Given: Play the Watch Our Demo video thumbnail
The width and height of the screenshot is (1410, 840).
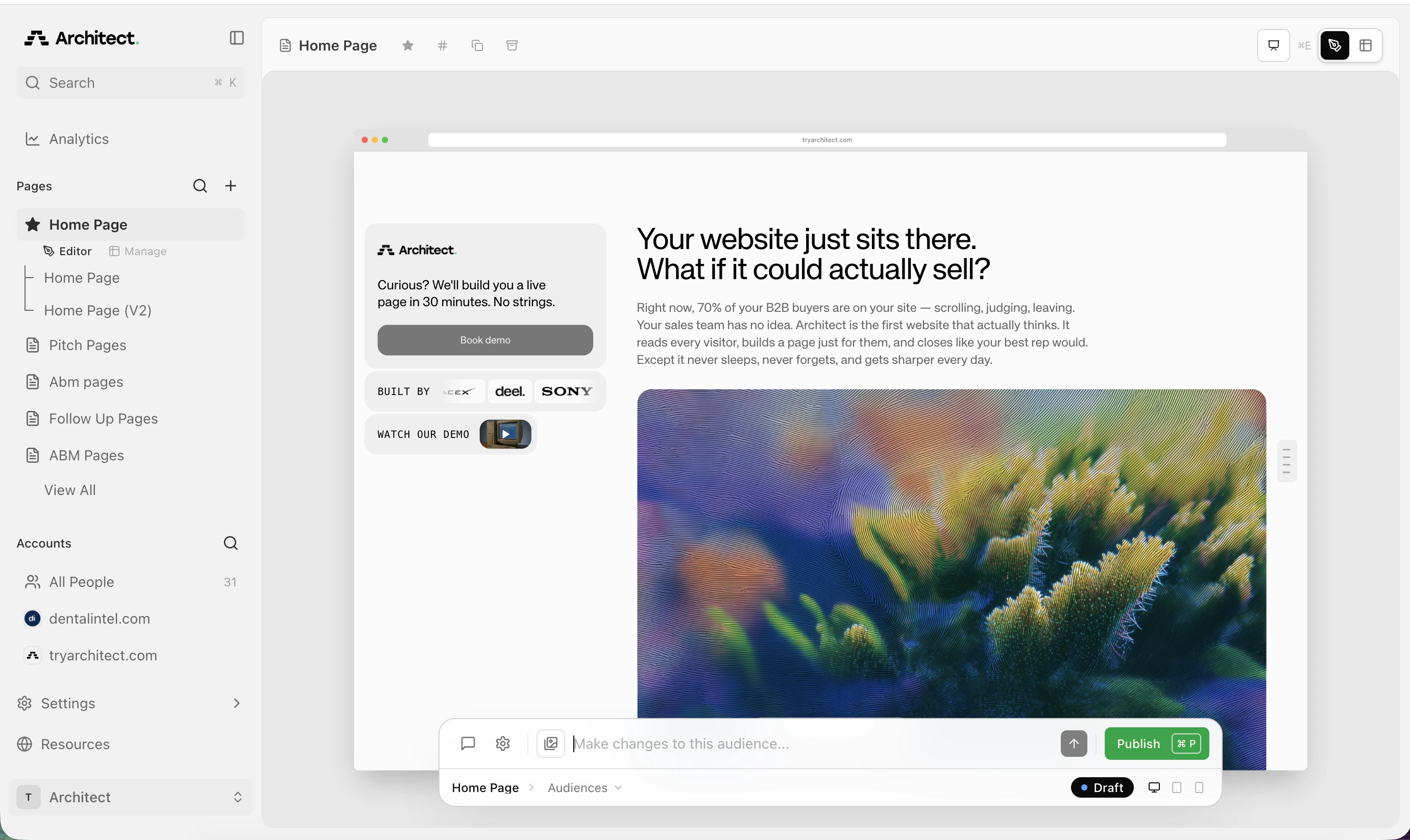Looking at the screenshot, I should pos(505,434).
